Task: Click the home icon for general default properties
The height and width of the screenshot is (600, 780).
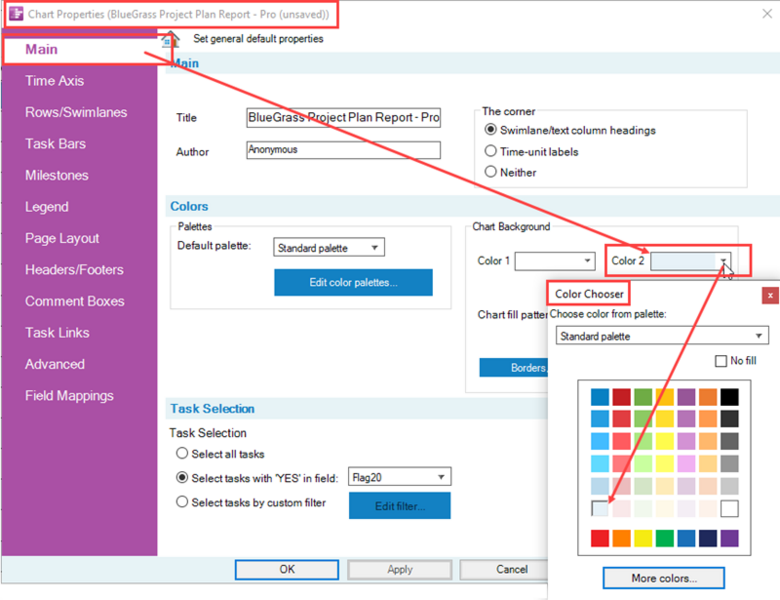Action: click(x=170, y=39)
